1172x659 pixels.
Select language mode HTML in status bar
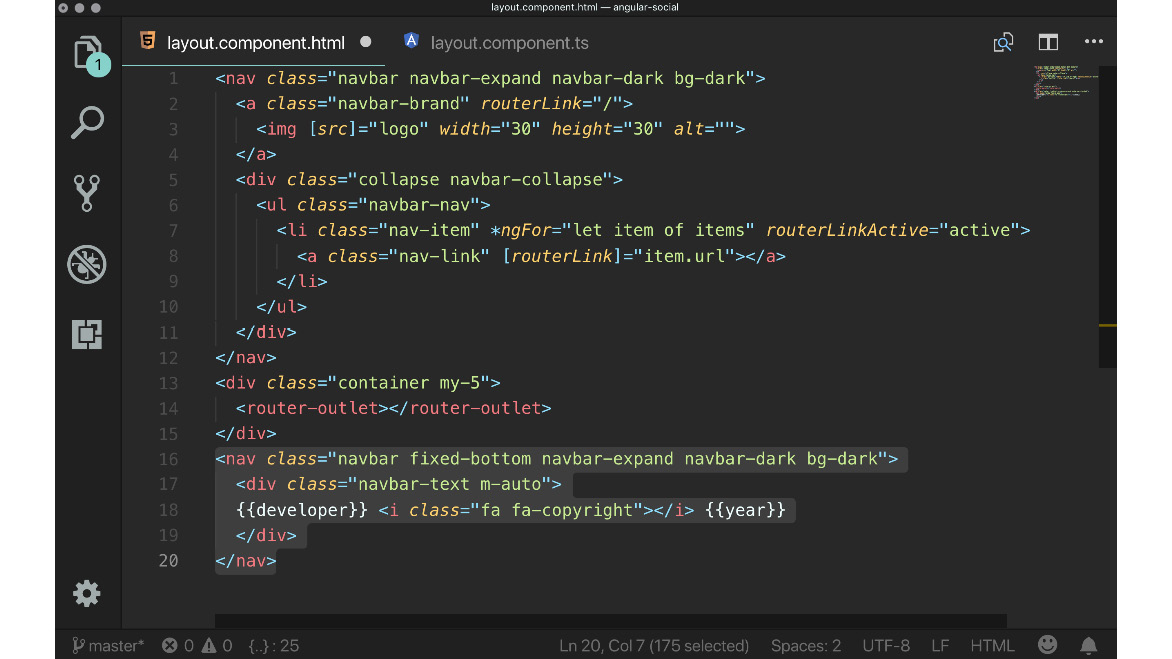click(993, 646)
